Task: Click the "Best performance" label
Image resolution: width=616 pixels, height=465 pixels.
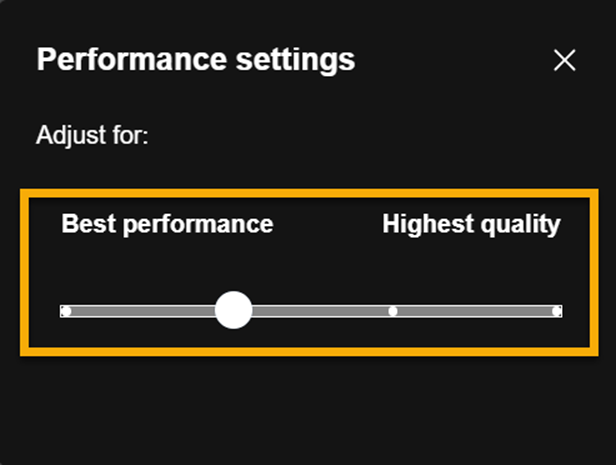Action: click(167, 224)
